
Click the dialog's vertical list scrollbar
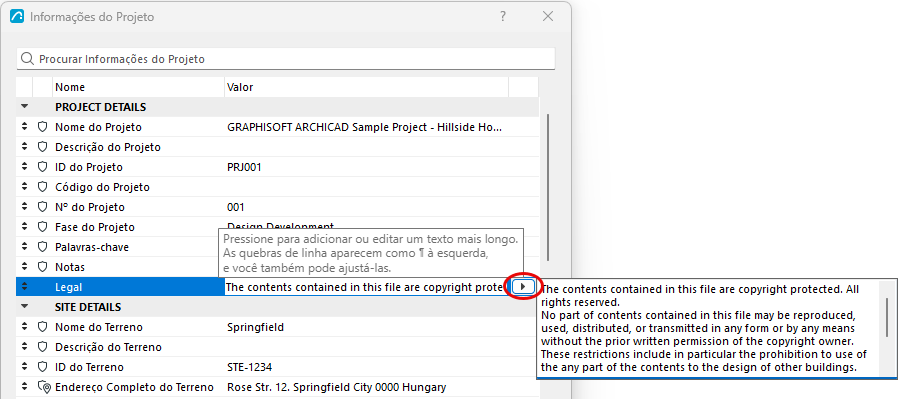(x=548, y=187)
